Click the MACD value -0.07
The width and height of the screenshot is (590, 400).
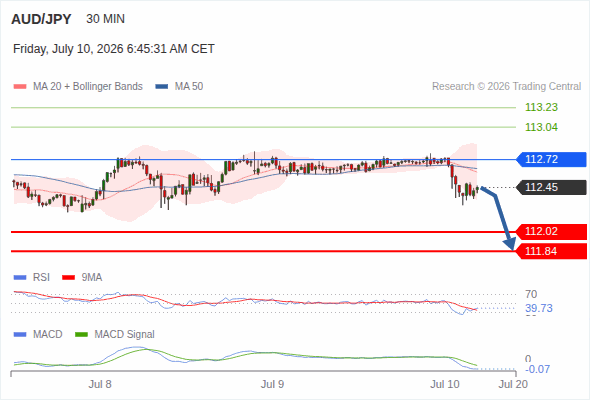(537, 369)
